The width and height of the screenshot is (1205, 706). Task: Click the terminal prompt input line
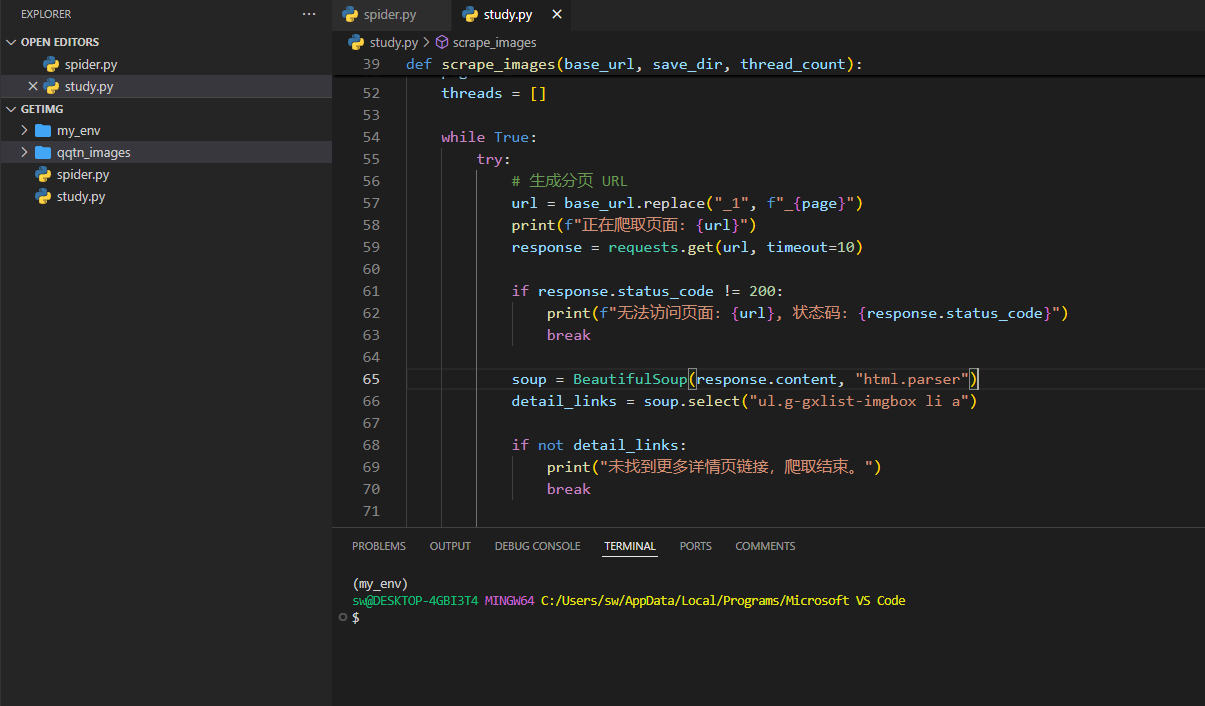pyautogui.click(x=600, y=618)
